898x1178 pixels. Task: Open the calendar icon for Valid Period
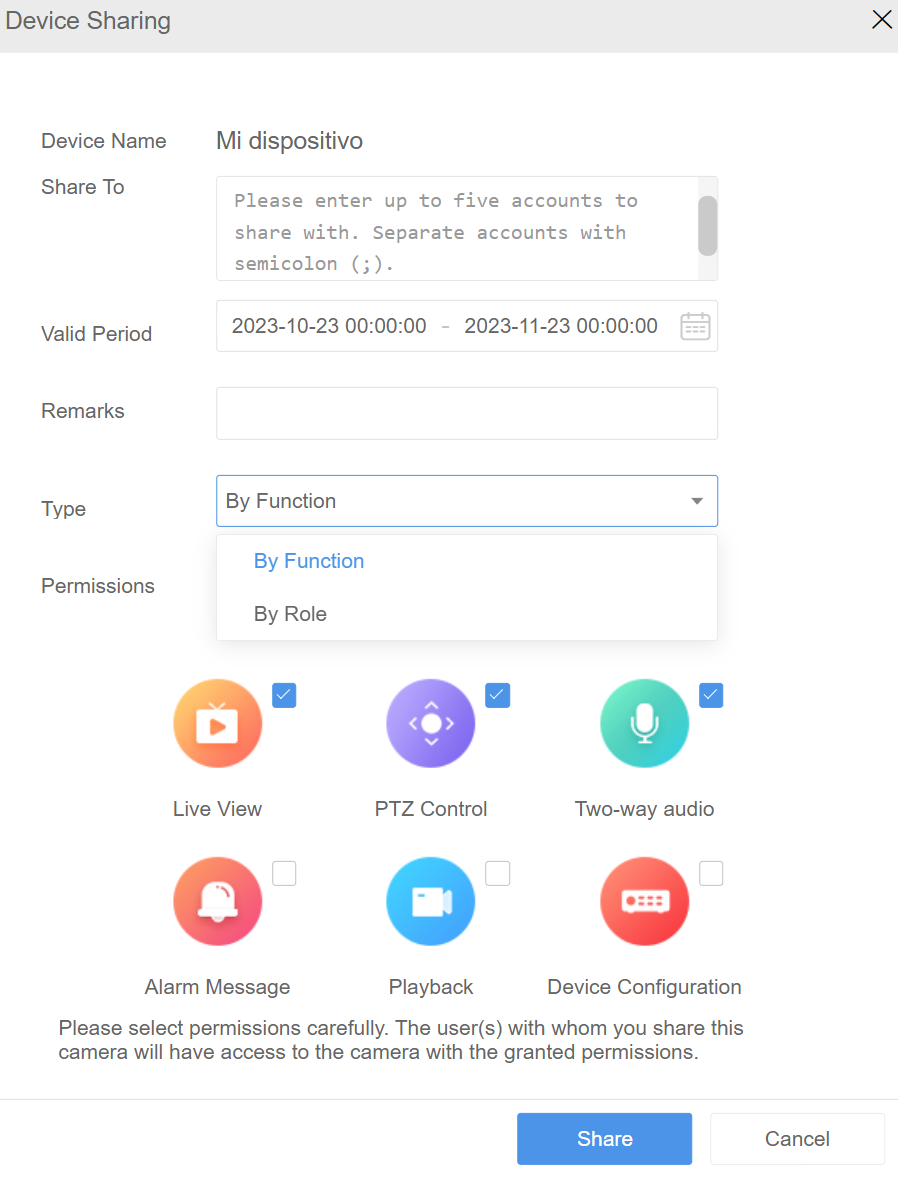click(695, 326)
